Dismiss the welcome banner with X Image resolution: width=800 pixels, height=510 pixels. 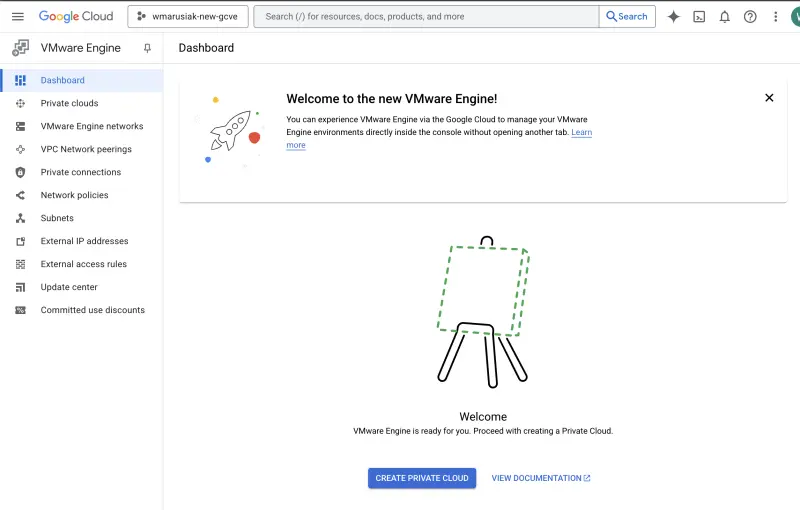pyautogui.click(x=769, y=98)
